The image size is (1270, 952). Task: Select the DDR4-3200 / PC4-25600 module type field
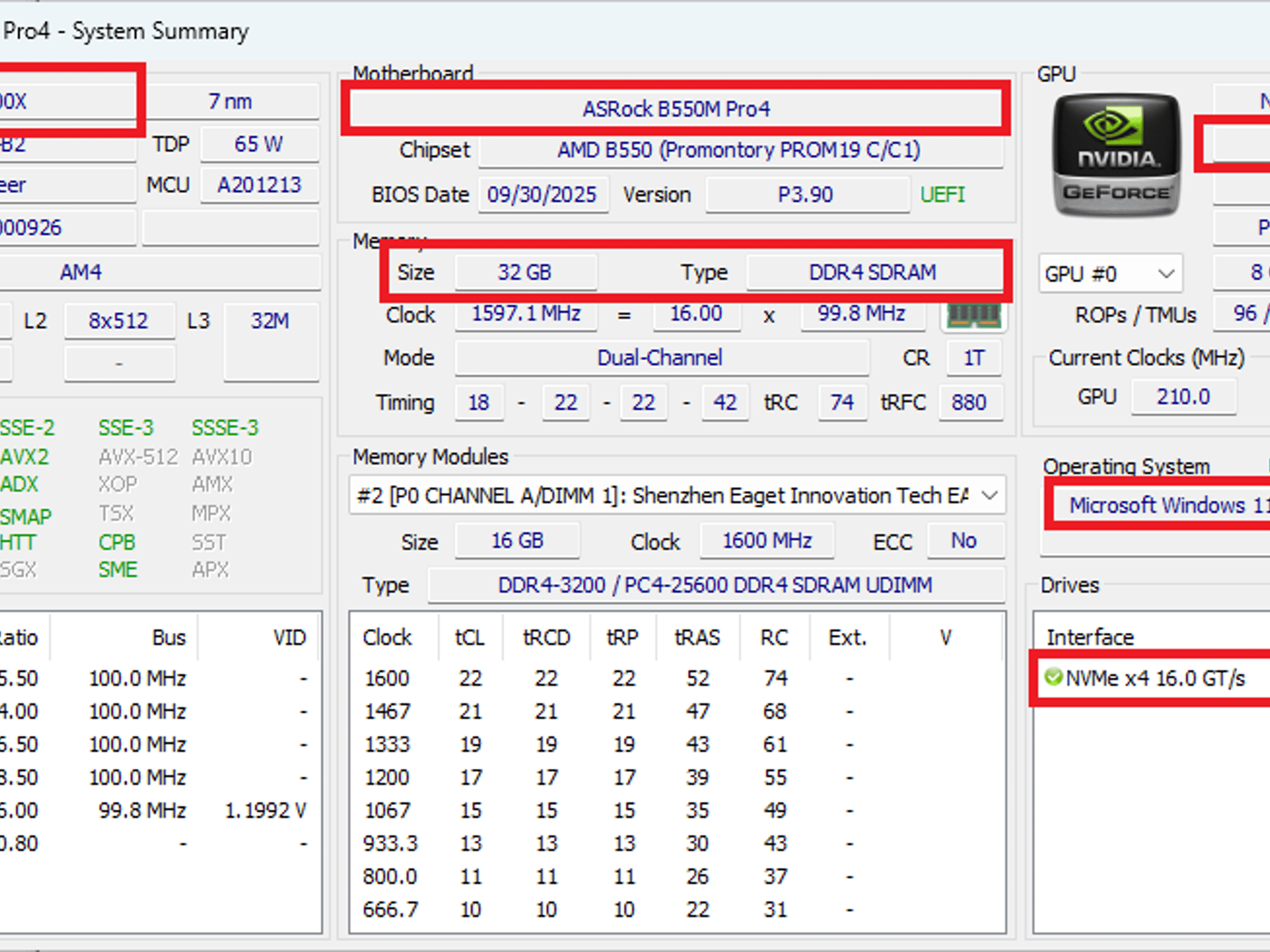click(x=716, y=585)
